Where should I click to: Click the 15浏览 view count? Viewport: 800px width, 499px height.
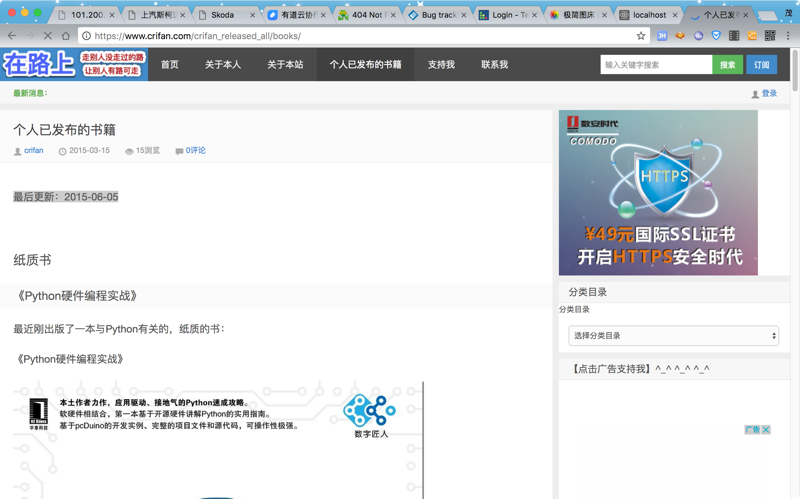tap(147, 151)
